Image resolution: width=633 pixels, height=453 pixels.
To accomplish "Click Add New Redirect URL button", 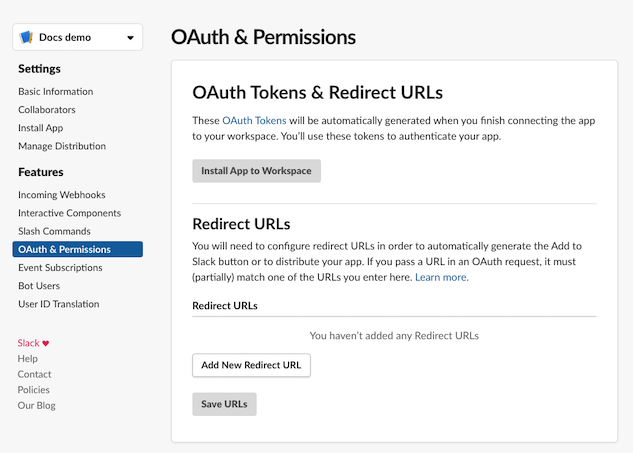I will pyautogui.click(x=251, y=365).
